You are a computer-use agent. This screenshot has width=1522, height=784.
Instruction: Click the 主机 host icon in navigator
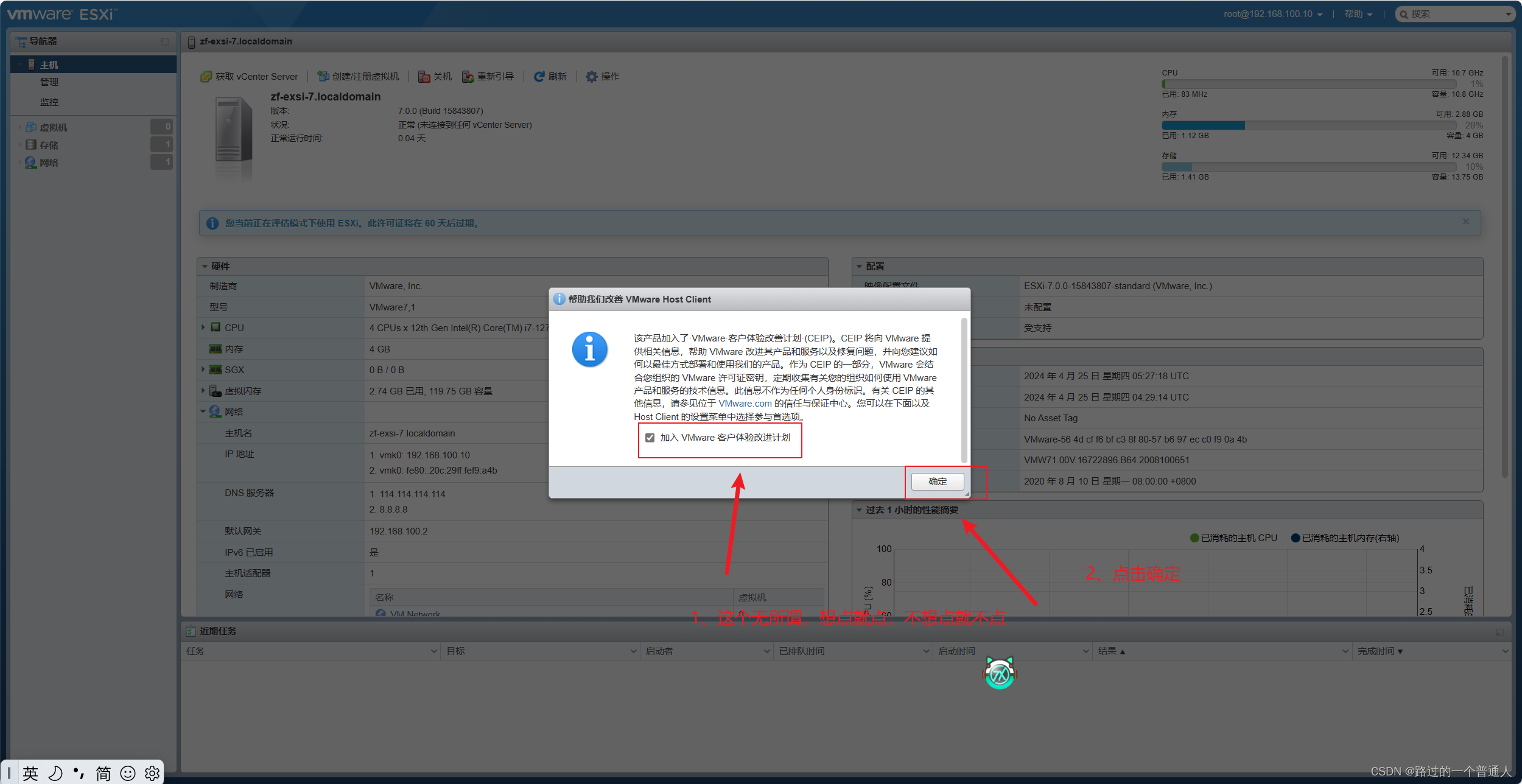[32, 65]
